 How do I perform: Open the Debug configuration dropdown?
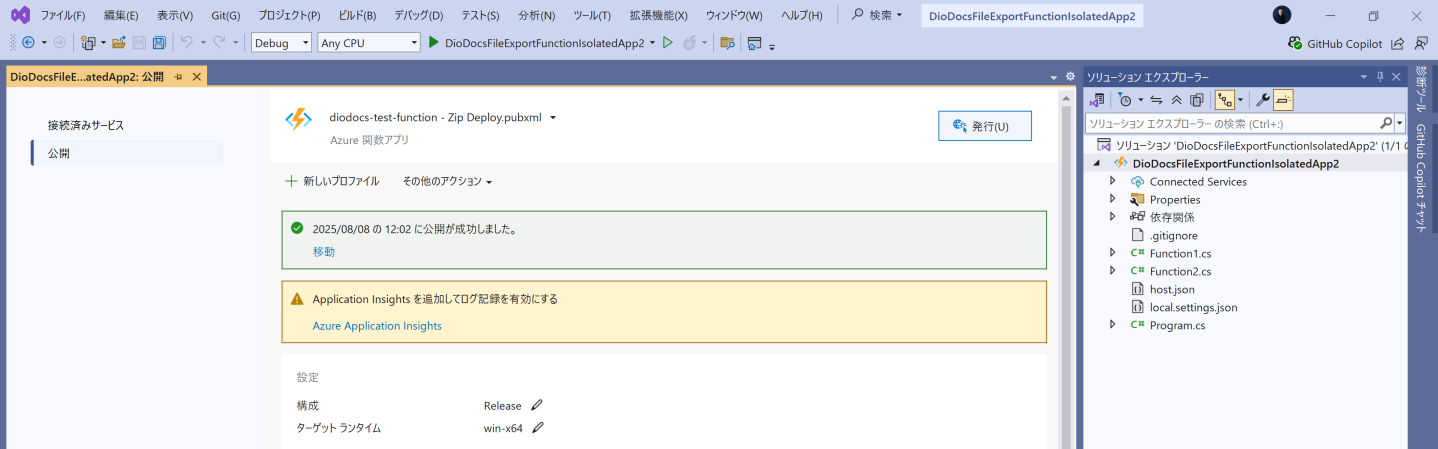coord(280,43)
